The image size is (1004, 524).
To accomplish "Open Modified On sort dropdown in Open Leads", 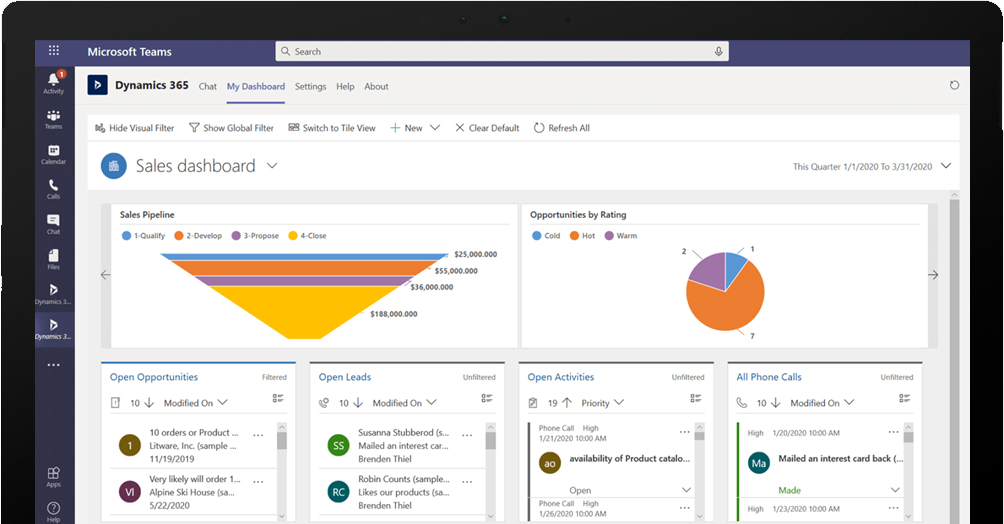I will [x=404, y=403].
